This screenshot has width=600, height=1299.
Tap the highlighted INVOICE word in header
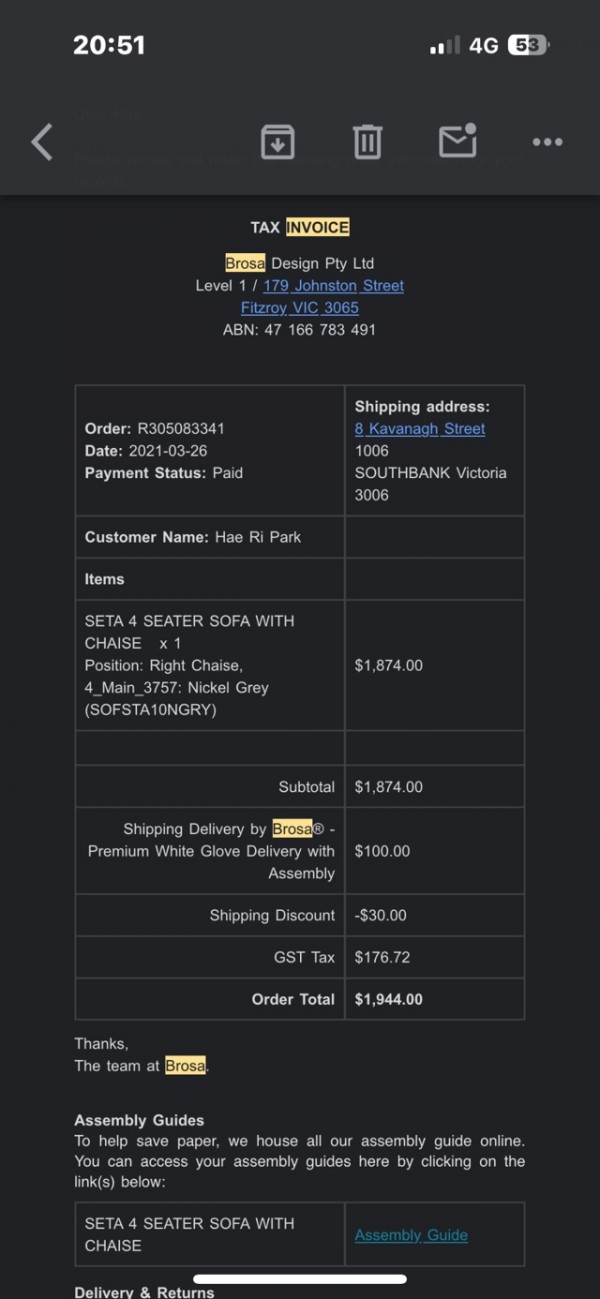tap(318, 228)
